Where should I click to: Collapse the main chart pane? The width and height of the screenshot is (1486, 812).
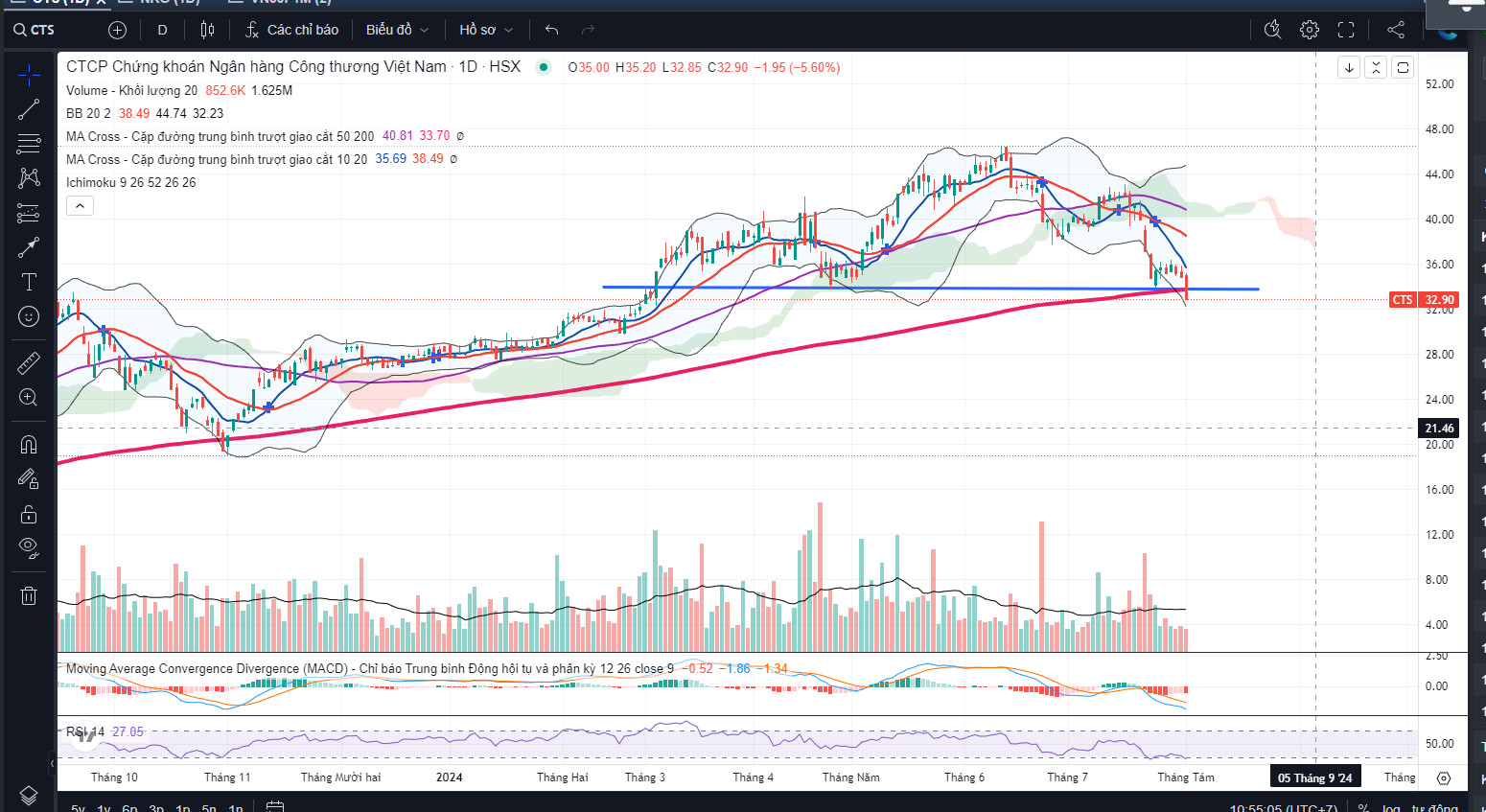click(1376, 67)
